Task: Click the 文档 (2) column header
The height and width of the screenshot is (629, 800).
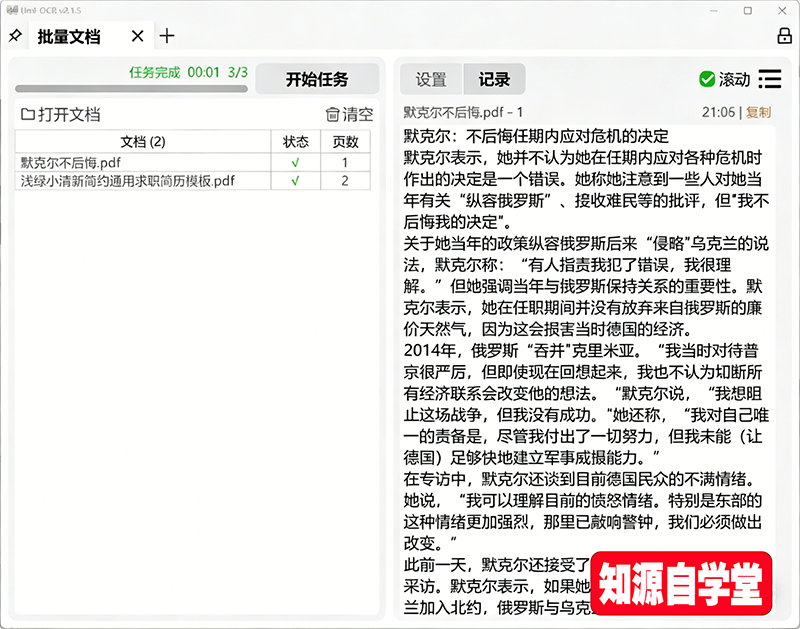Action: coord(142,142)
